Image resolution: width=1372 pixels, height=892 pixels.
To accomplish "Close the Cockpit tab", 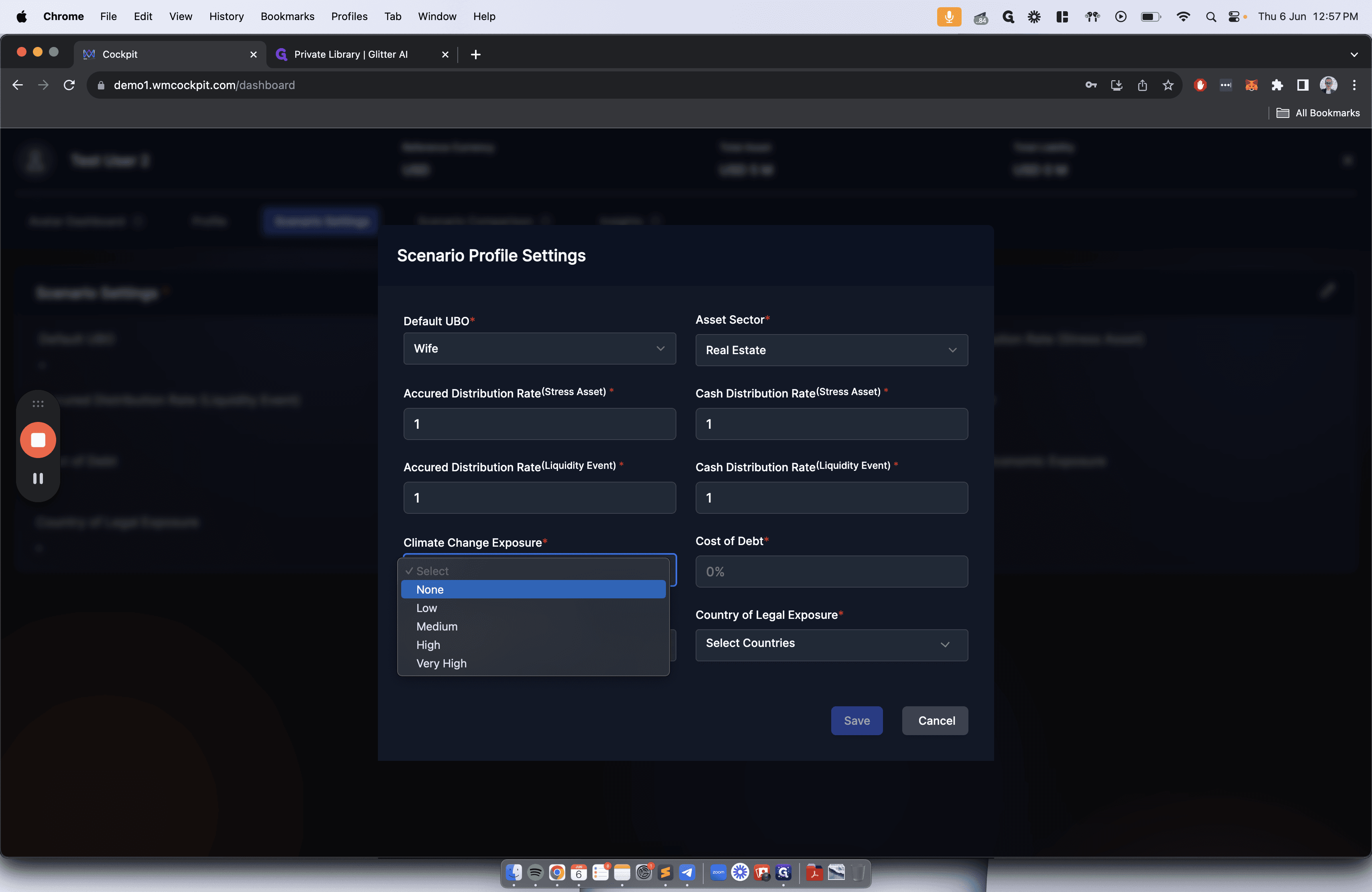I will coord(253,54).
